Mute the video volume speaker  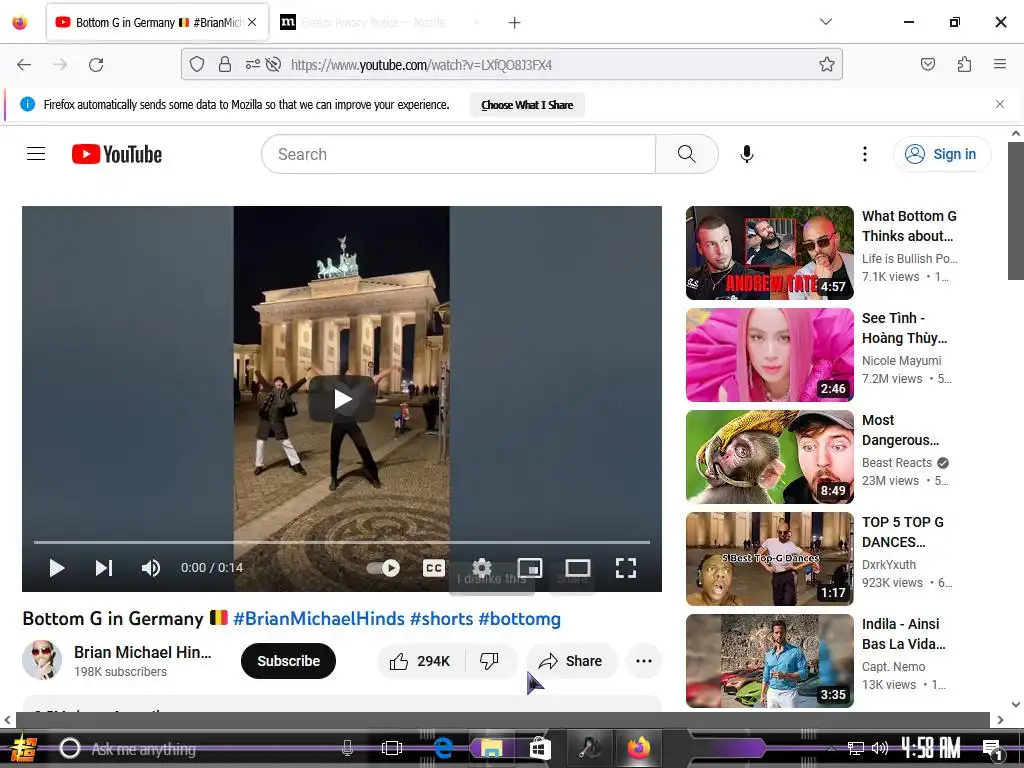click(x=150, y=568)
